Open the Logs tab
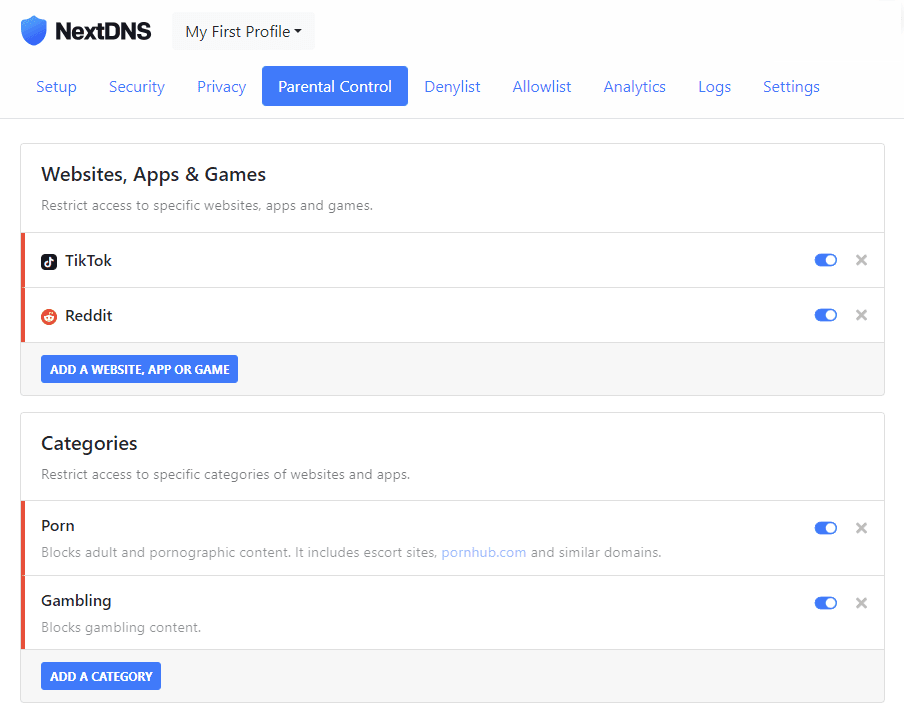This screenshot has width=904, height=711. tap(714, 87)
